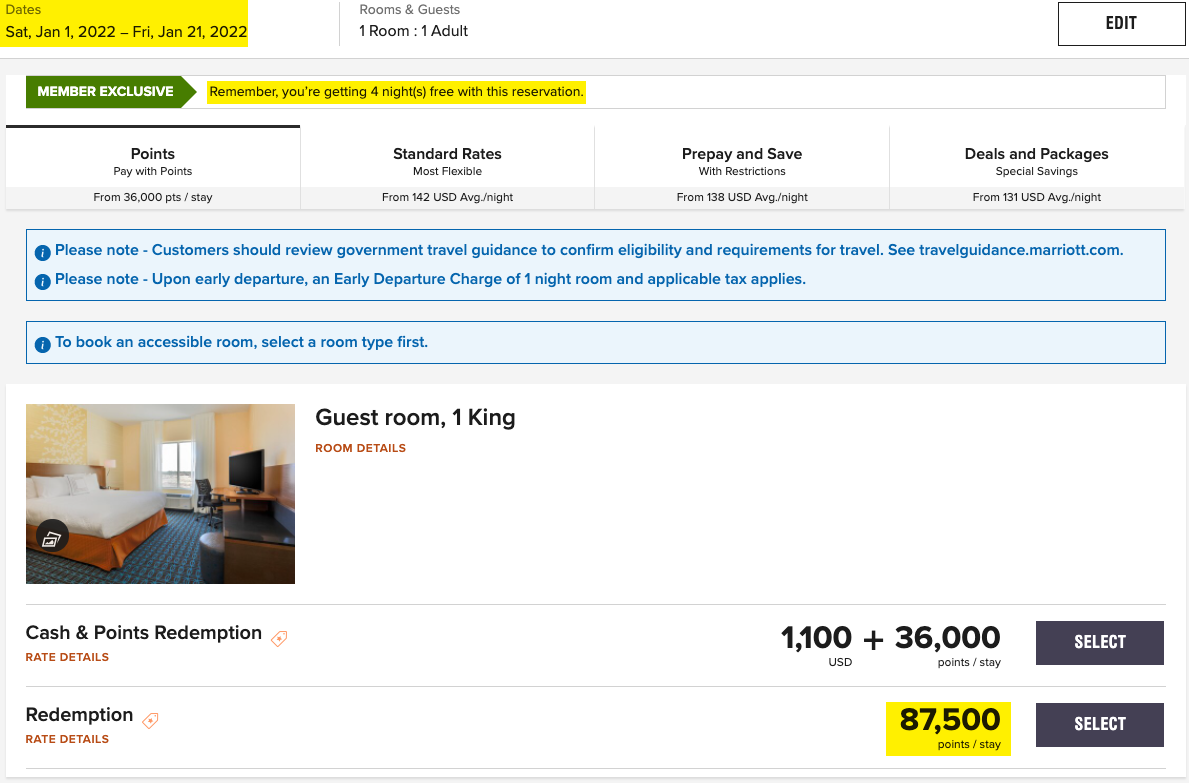Open RATE DETAILS under Cash & Points Redemption
This screenshot has height=783, width=1189.
(x=67, y=657)
